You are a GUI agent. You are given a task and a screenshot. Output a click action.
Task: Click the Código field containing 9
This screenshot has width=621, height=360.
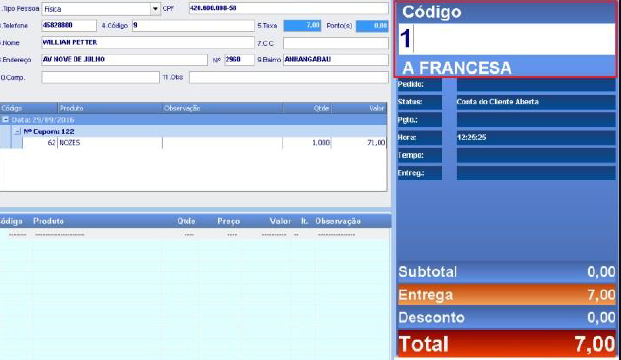point(193,25)
